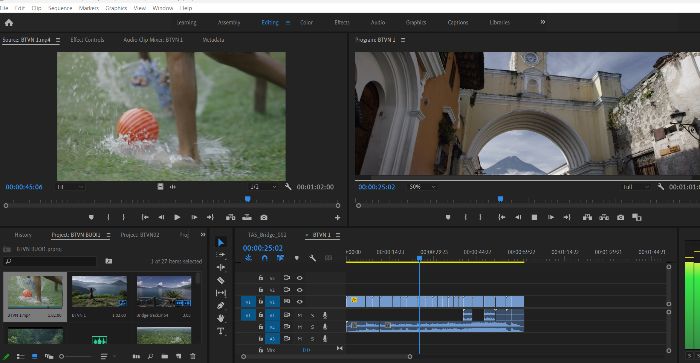This screenshot has width=700, height=363.
Task: Open Source monitor settings wrench
Action: 288,187
